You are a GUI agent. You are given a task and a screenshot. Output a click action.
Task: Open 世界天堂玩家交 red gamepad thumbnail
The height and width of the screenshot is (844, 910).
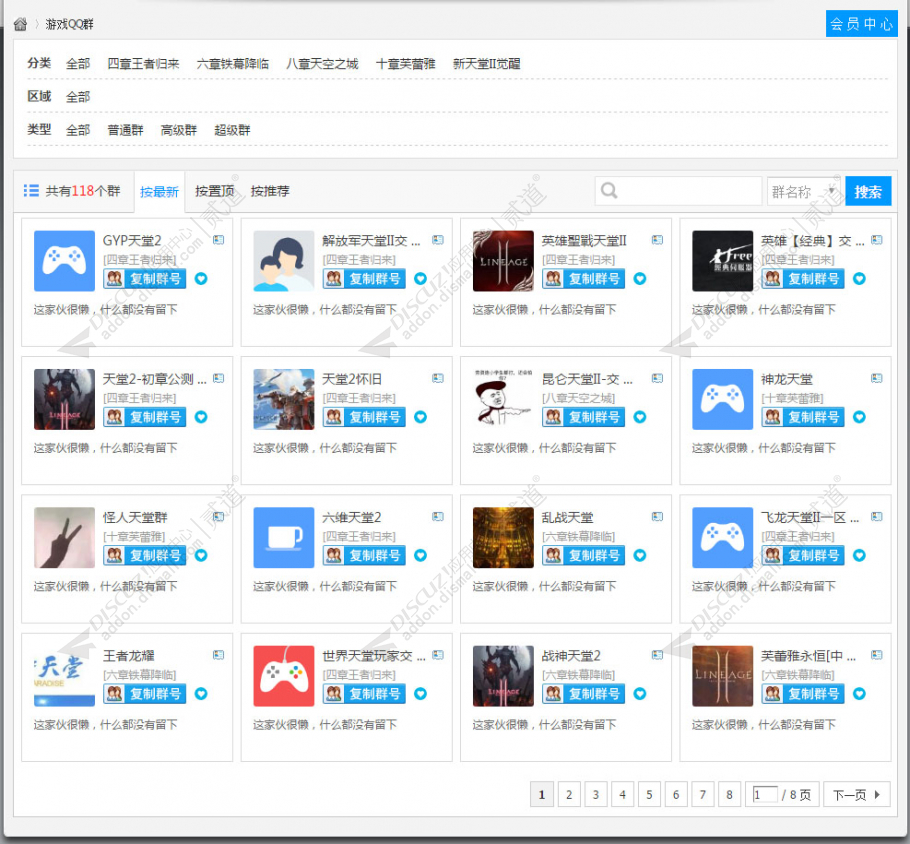click(284, 676)
